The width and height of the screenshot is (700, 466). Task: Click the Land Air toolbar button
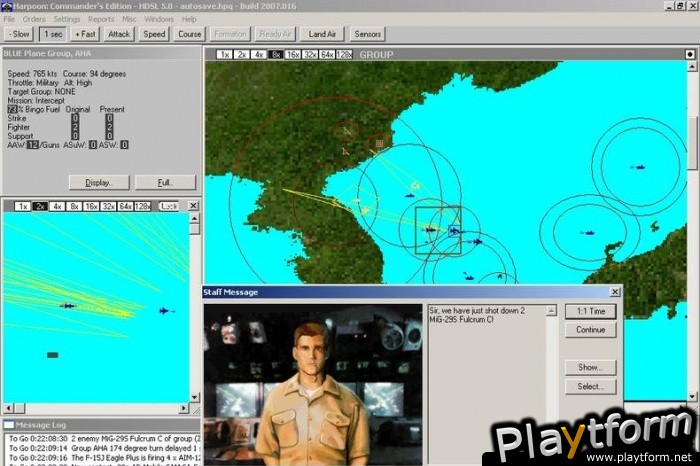tap(322, 34)
